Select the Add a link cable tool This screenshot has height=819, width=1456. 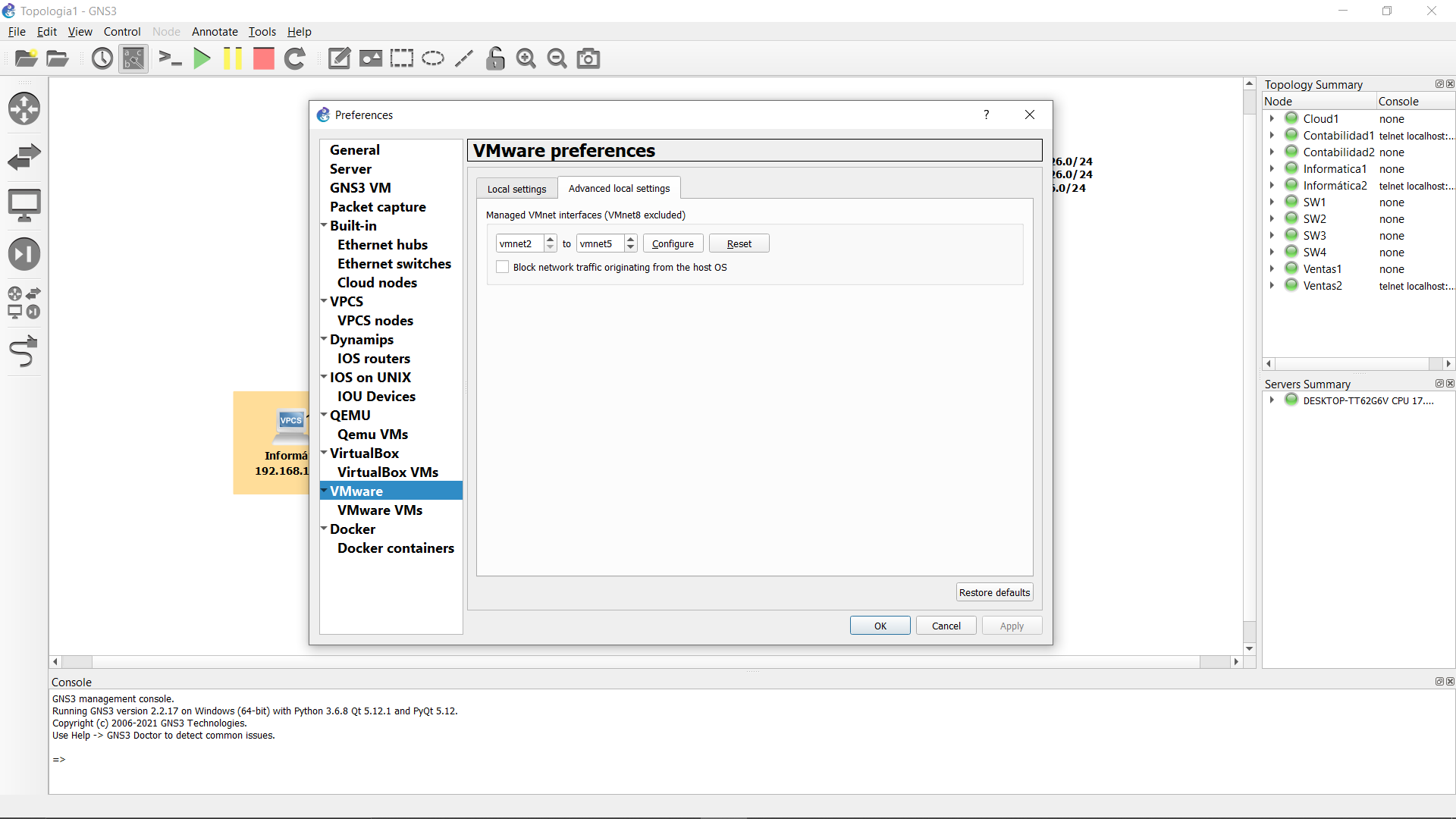[x=24, y=352]
